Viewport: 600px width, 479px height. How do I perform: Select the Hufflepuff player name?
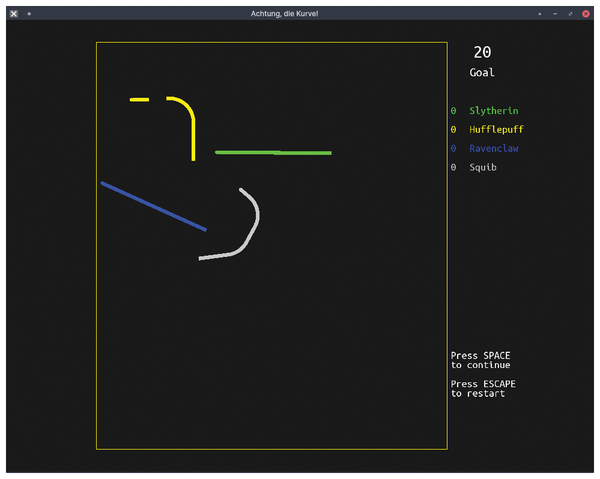click(496, 130)
